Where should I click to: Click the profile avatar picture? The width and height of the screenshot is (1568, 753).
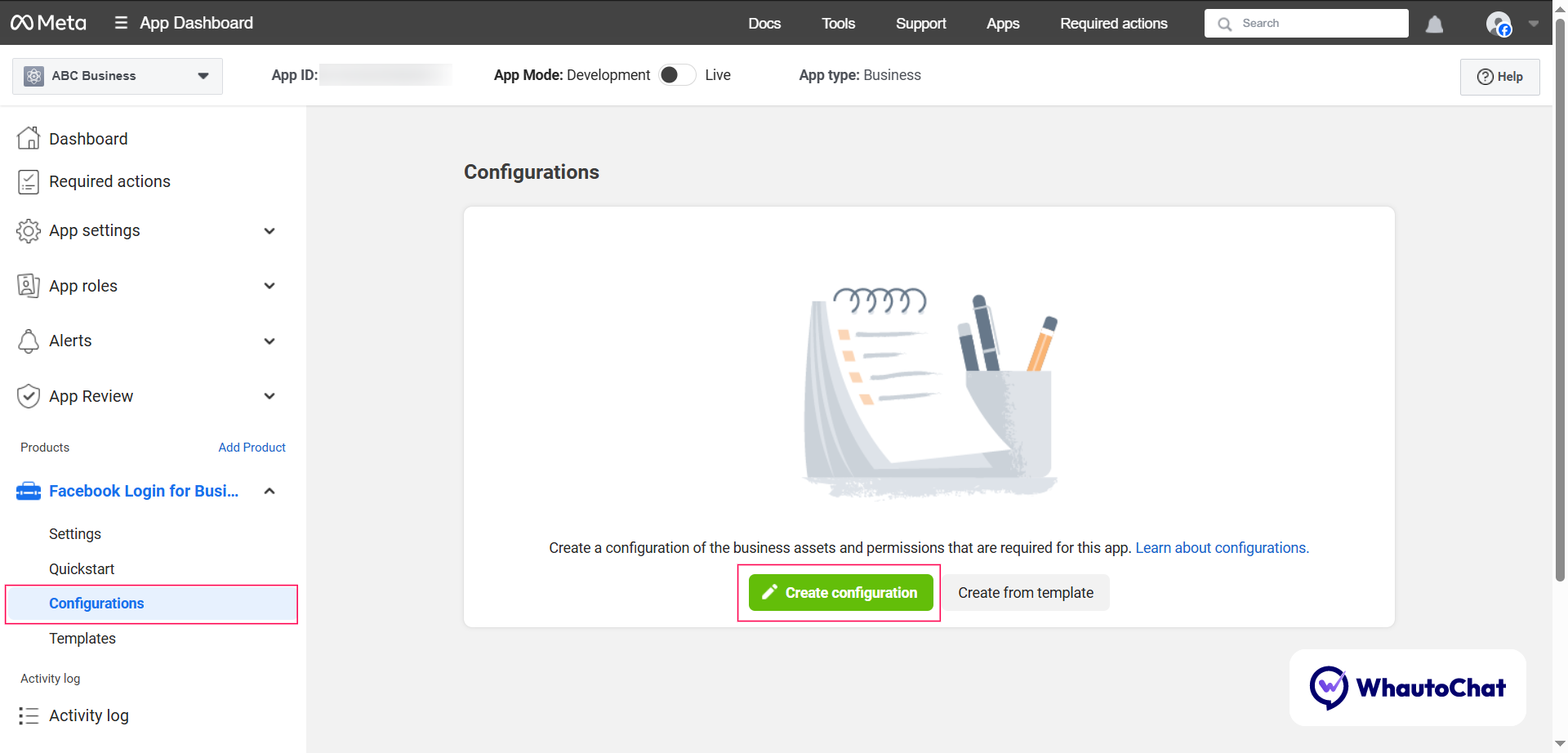[x=1499, y=23]
